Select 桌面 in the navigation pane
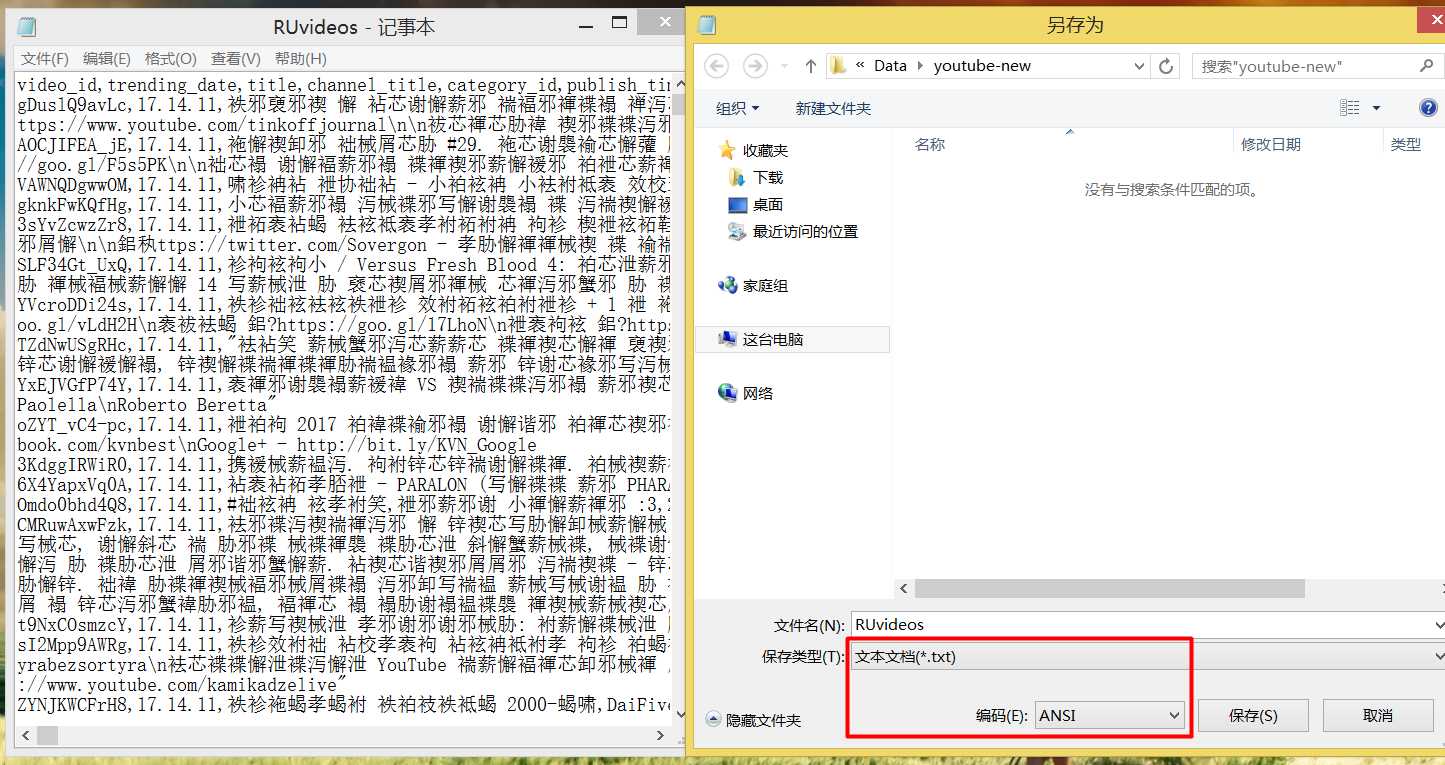Viewport: 1445px width, 765px height. [768, 204]
